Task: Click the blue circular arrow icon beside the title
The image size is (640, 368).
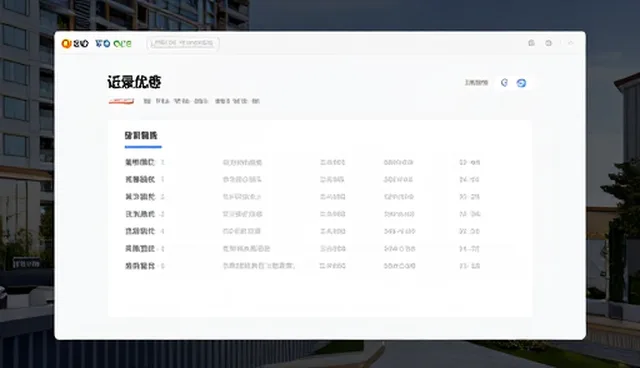Action: [521, 83]
